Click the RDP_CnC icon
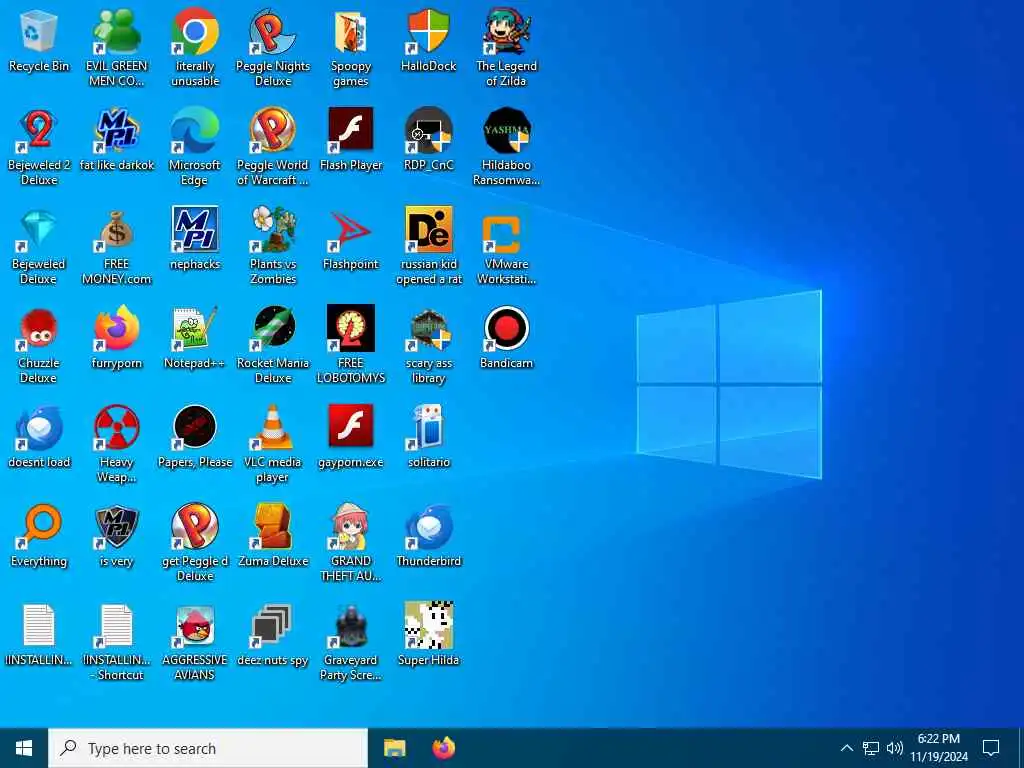This screenshot has width=1024, height=768. 428,131
